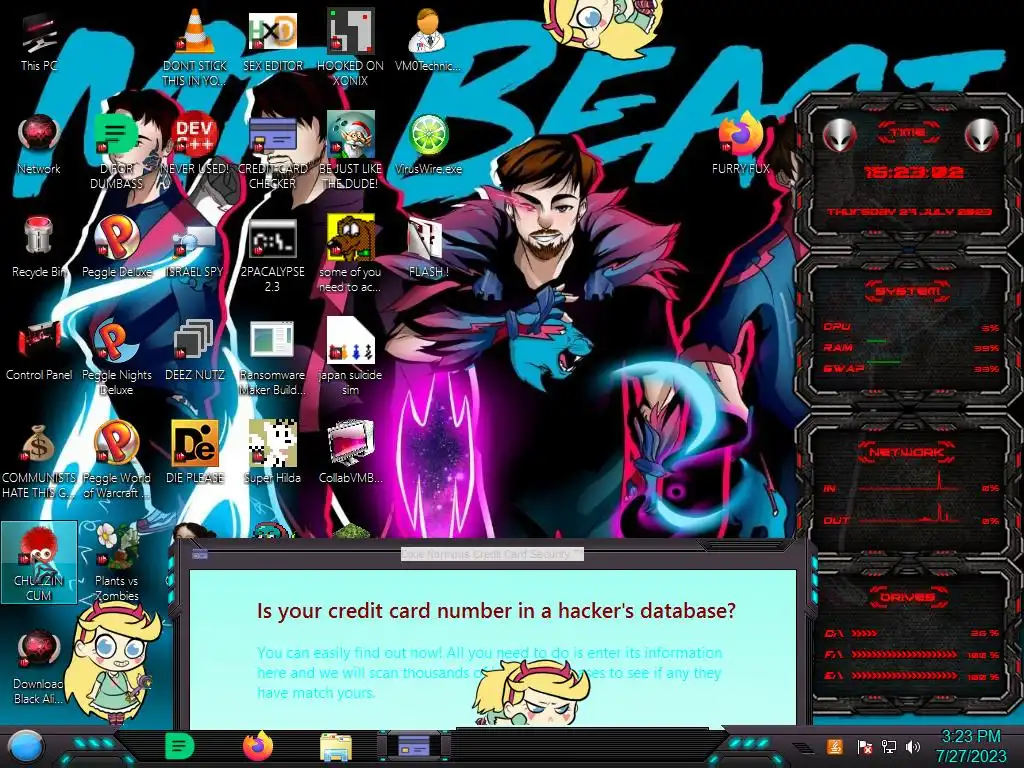The width and height of the screenshot is (1024, 768).
Task: Launch the Super Hilda game icon
Action: tap(272, 453)
